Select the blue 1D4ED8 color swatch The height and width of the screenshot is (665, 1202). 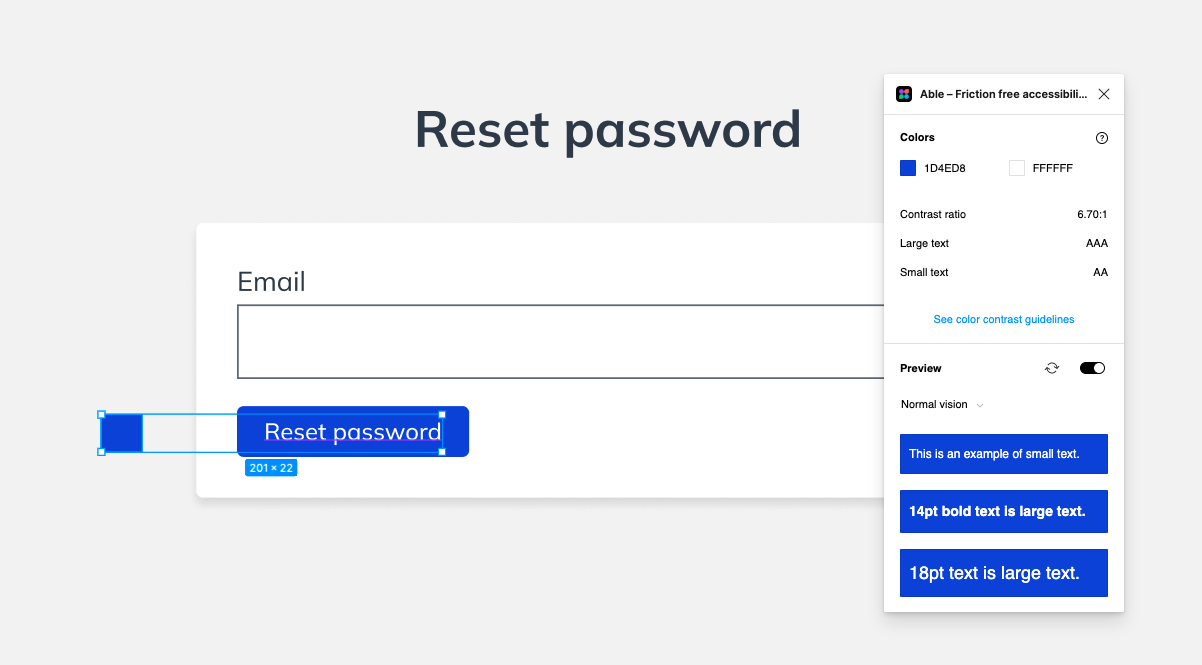coord(906,168)
